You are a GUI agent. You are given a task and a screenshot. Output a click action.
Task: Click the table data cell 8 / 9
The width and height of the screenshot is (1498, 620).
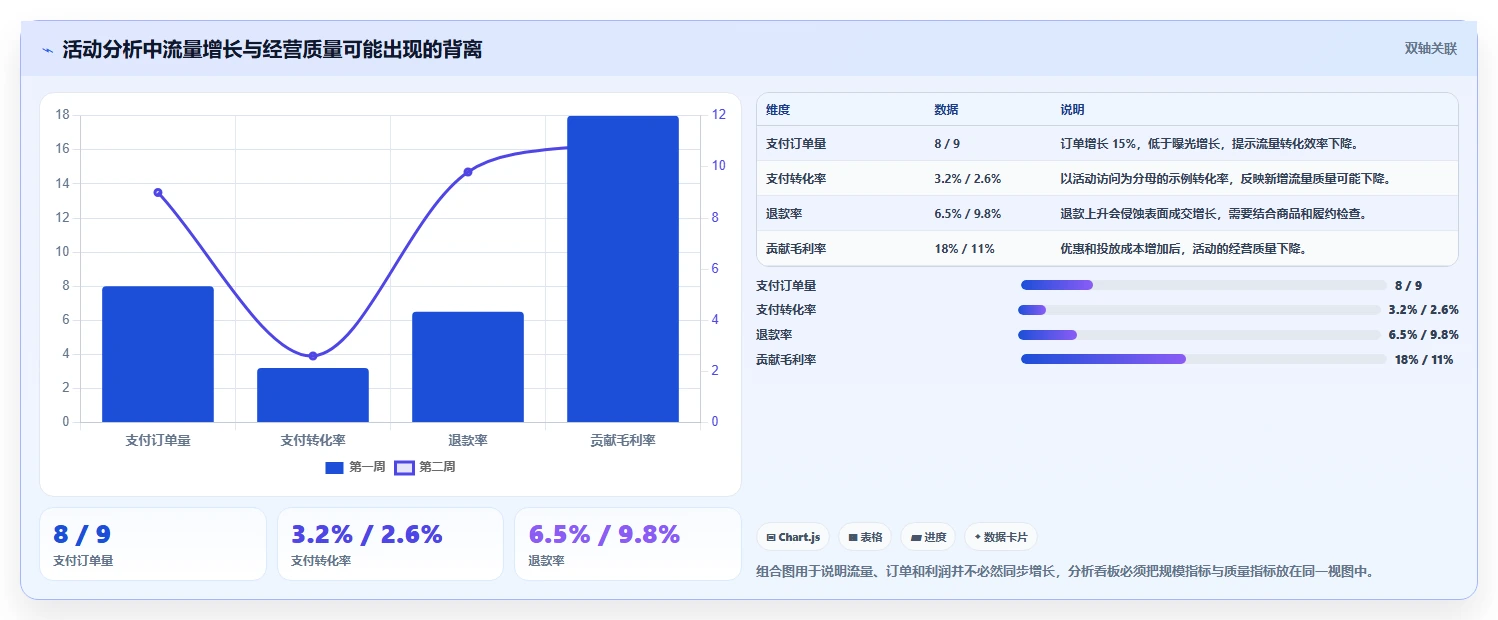pos(947,144)
